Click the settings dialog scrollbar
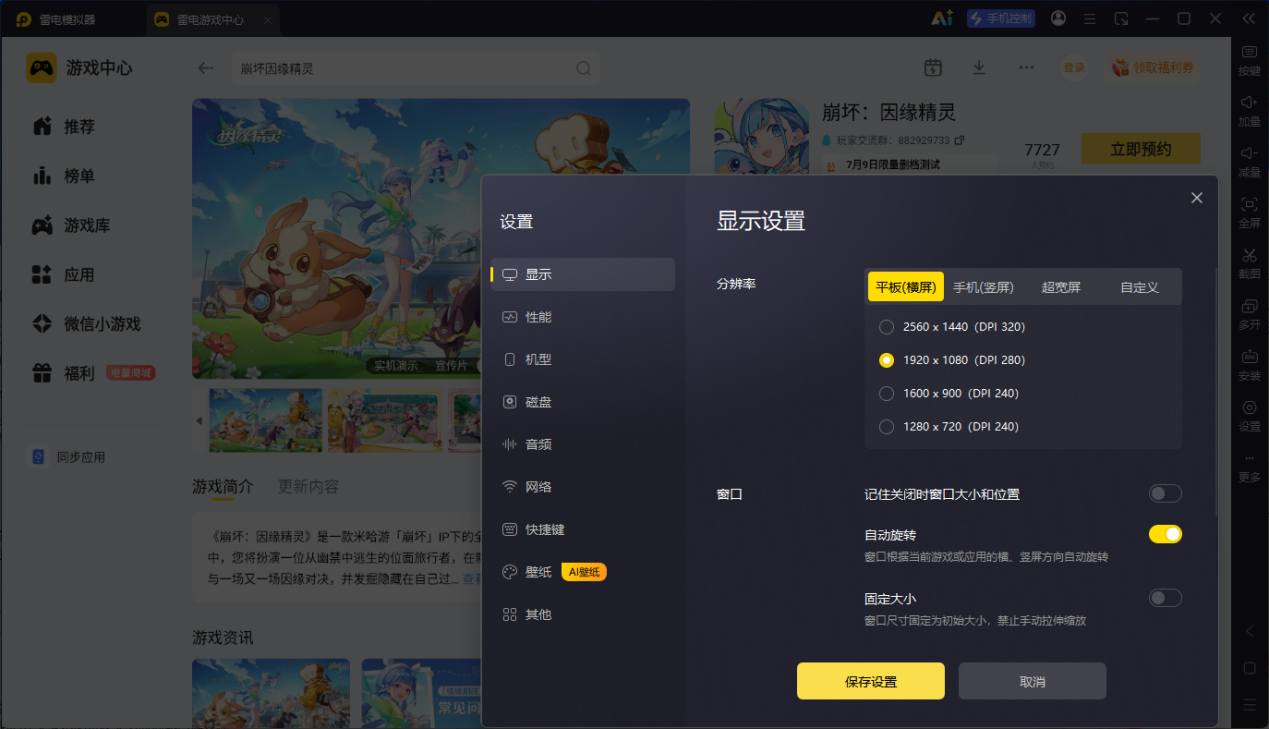This screenshot has height=729, width=1269. 1215,392
